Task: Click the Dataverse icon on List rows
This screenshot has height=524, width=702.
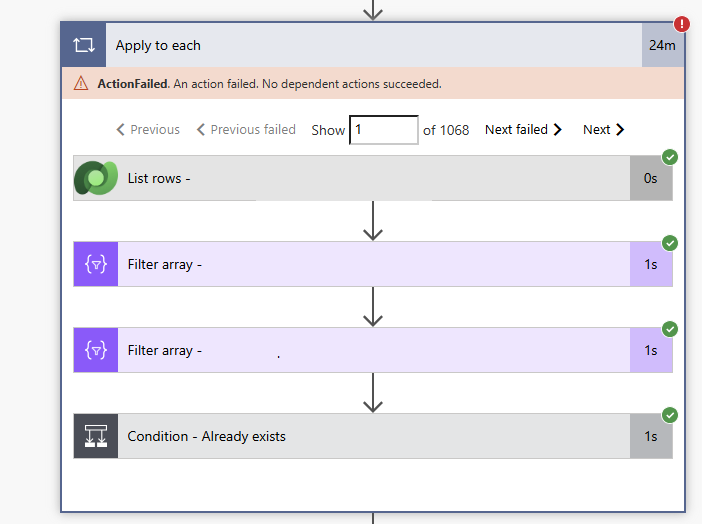Action: coord(96,178)
